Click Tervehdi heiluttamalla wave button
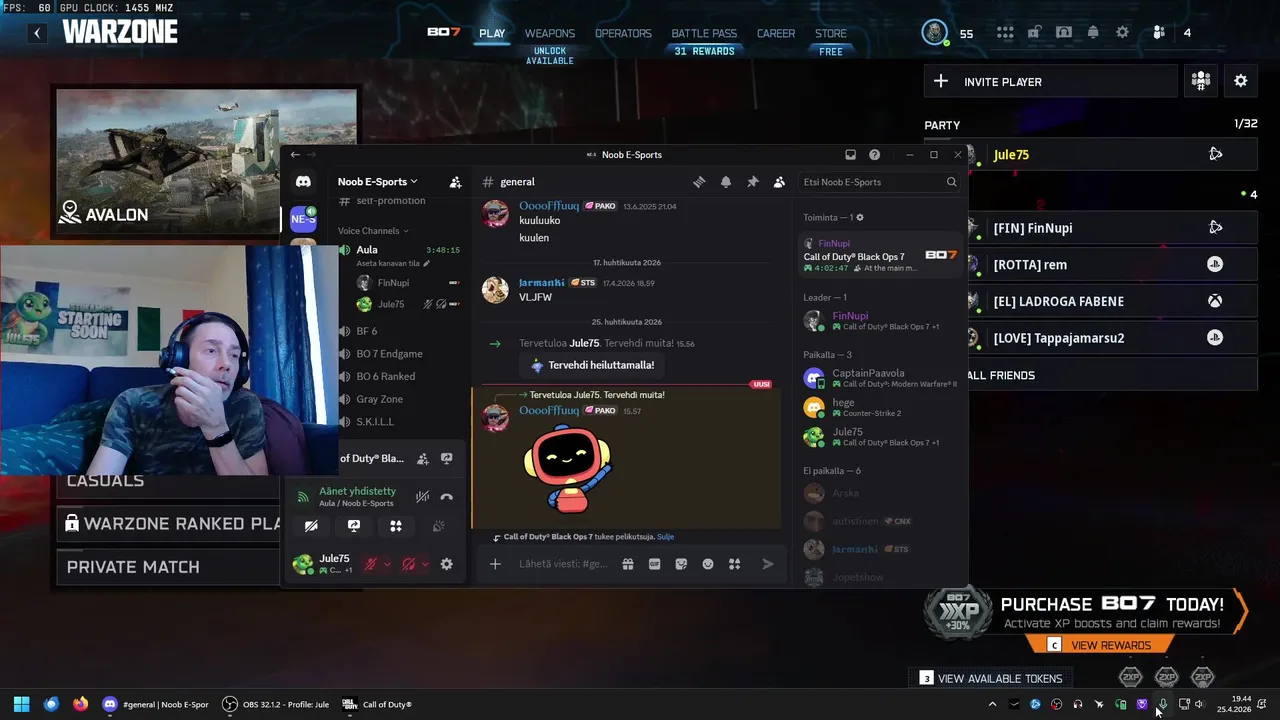 (593, 365)
